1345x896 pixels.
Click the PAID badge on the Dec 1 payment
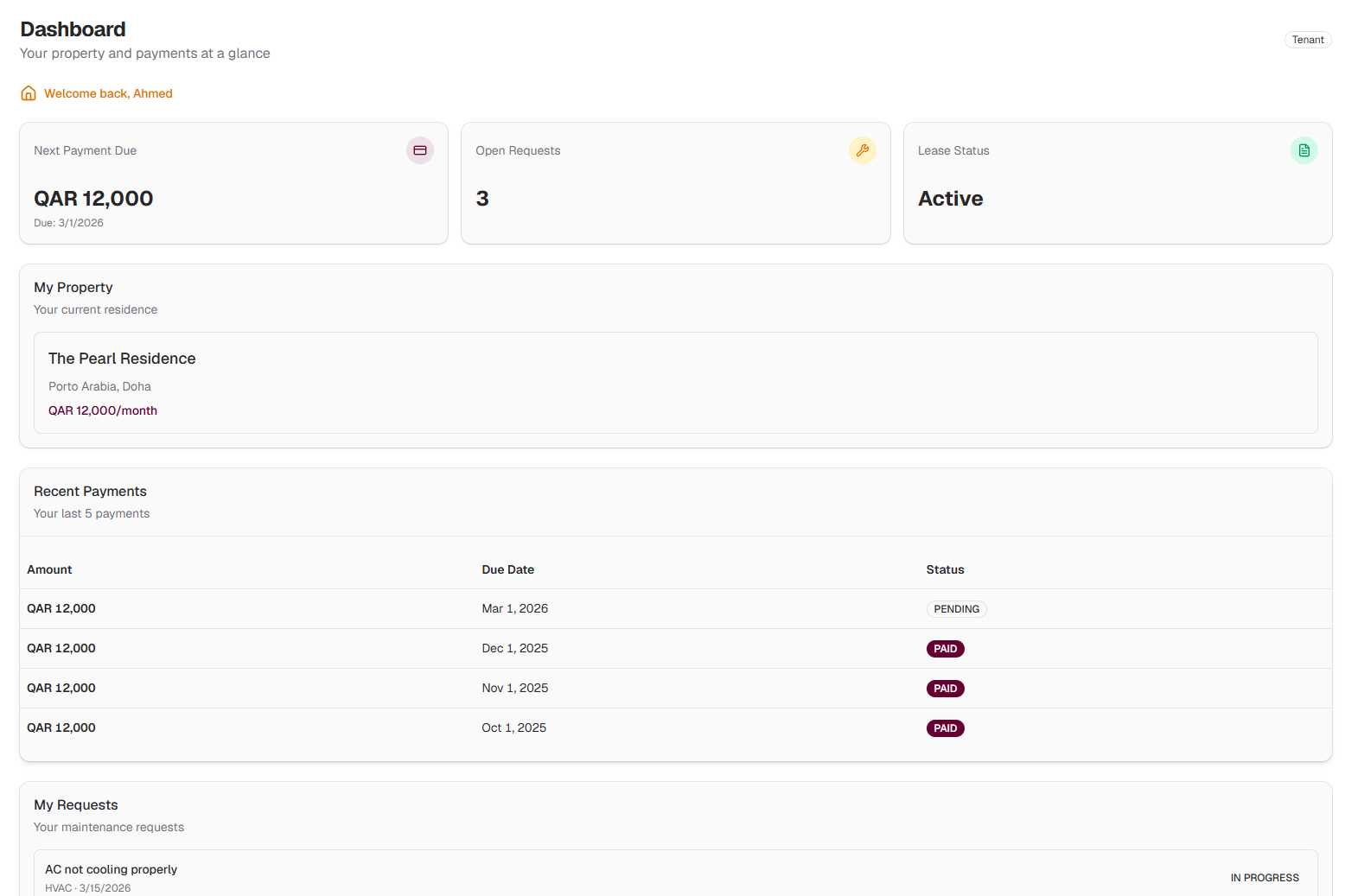[945, 648]
